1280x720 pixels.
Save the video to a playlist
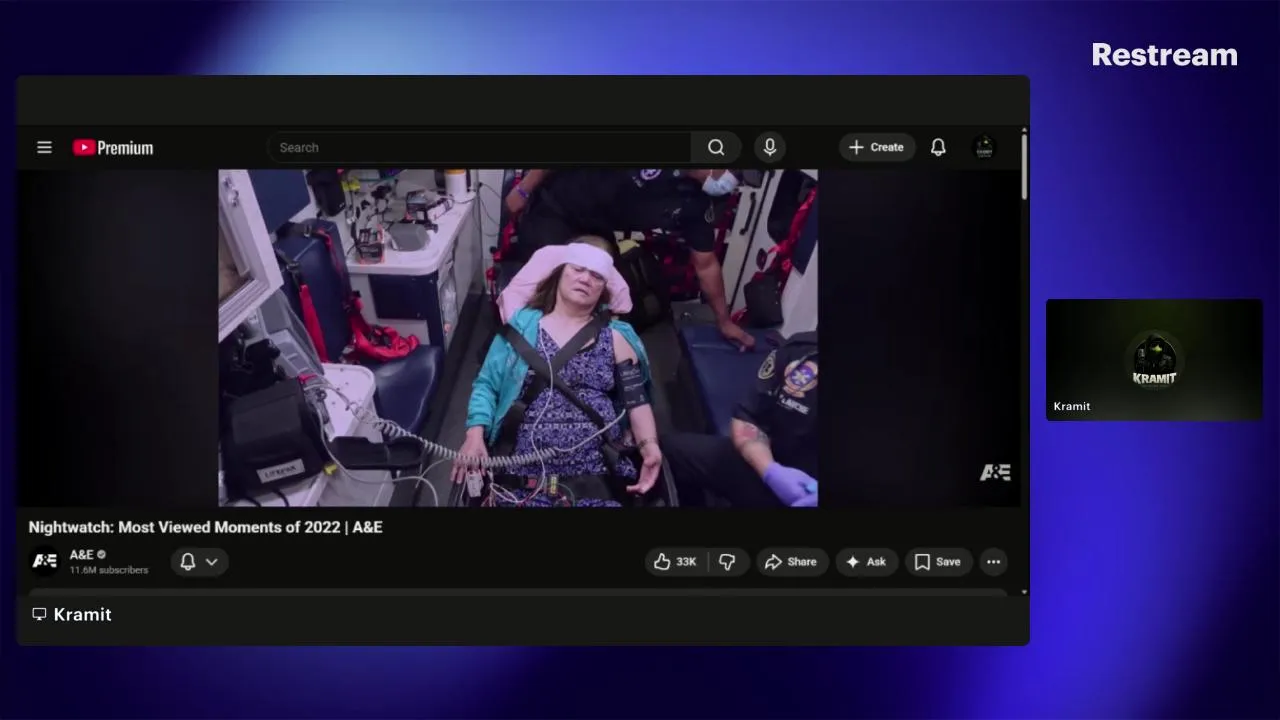click(x=938, y=562)
